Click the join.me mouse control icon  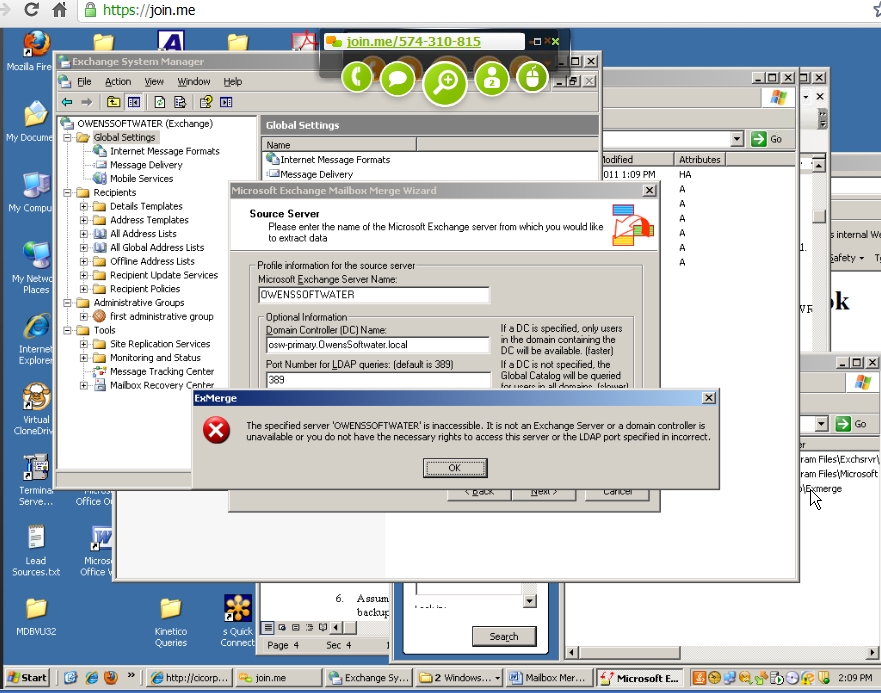532,78
